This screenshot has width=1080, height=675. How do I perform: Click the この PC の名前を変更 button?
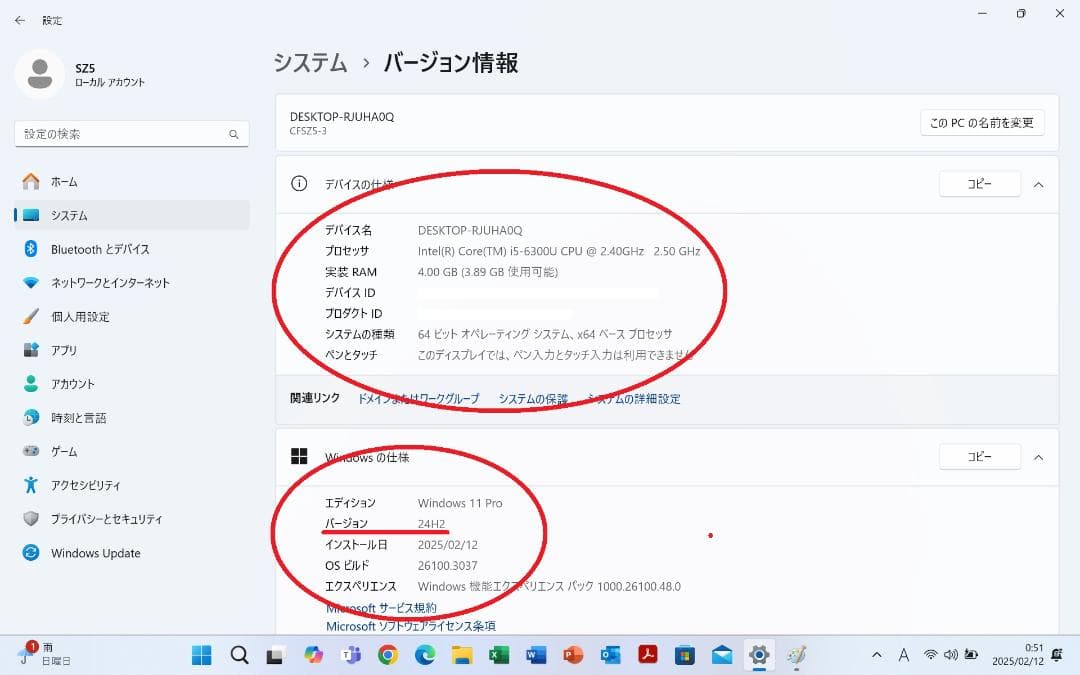coord(983,122)
